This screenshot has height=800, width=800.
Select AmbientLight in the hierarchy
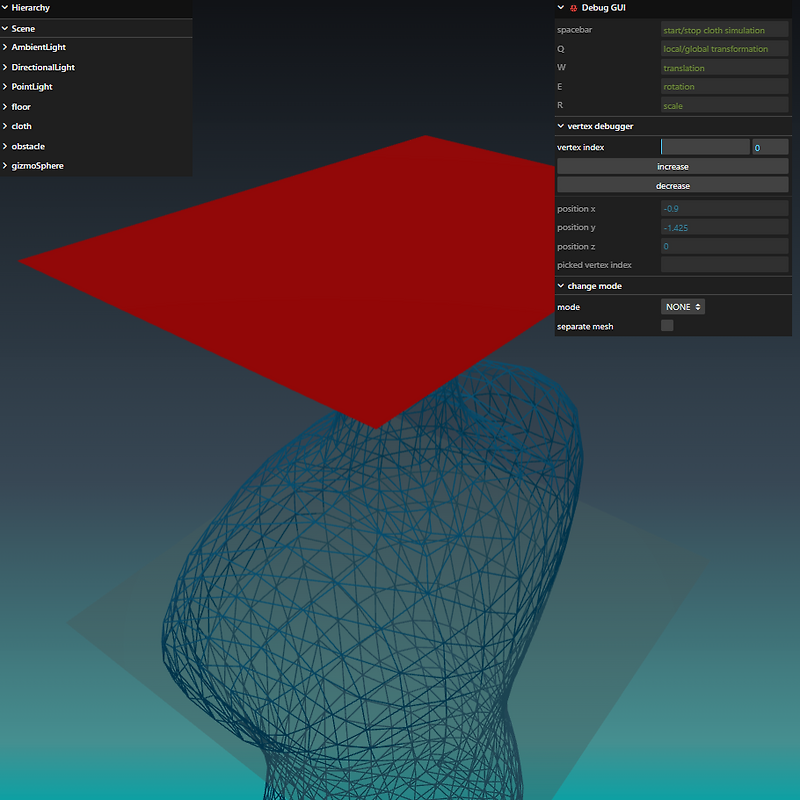(40, 46)
